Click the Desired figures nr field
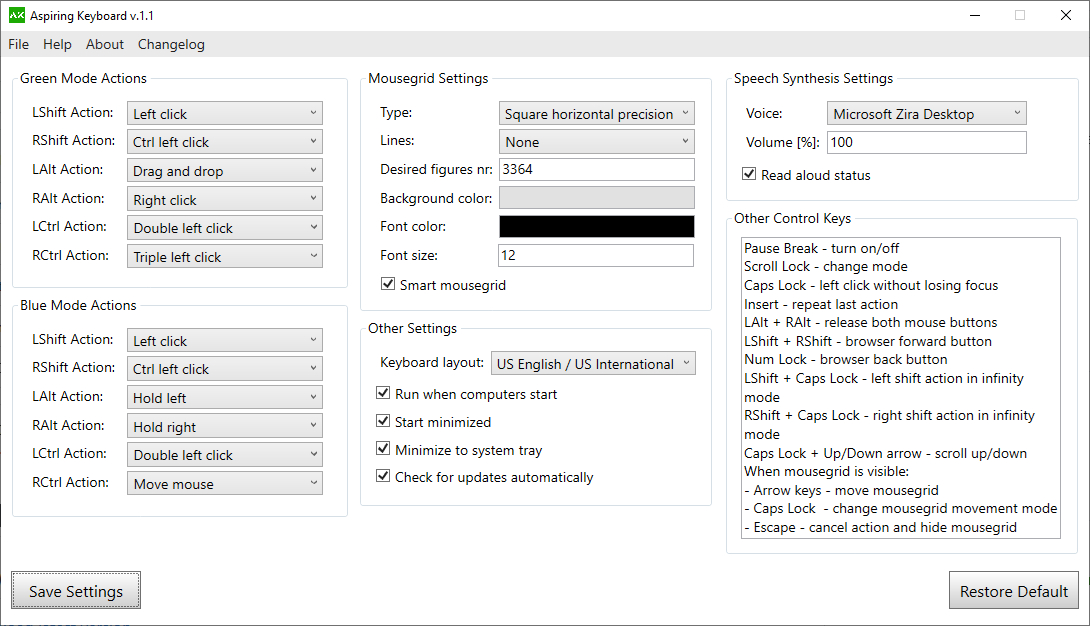Image resolution: width=1090 pixels, height=626 pixels. pos(596,170)
